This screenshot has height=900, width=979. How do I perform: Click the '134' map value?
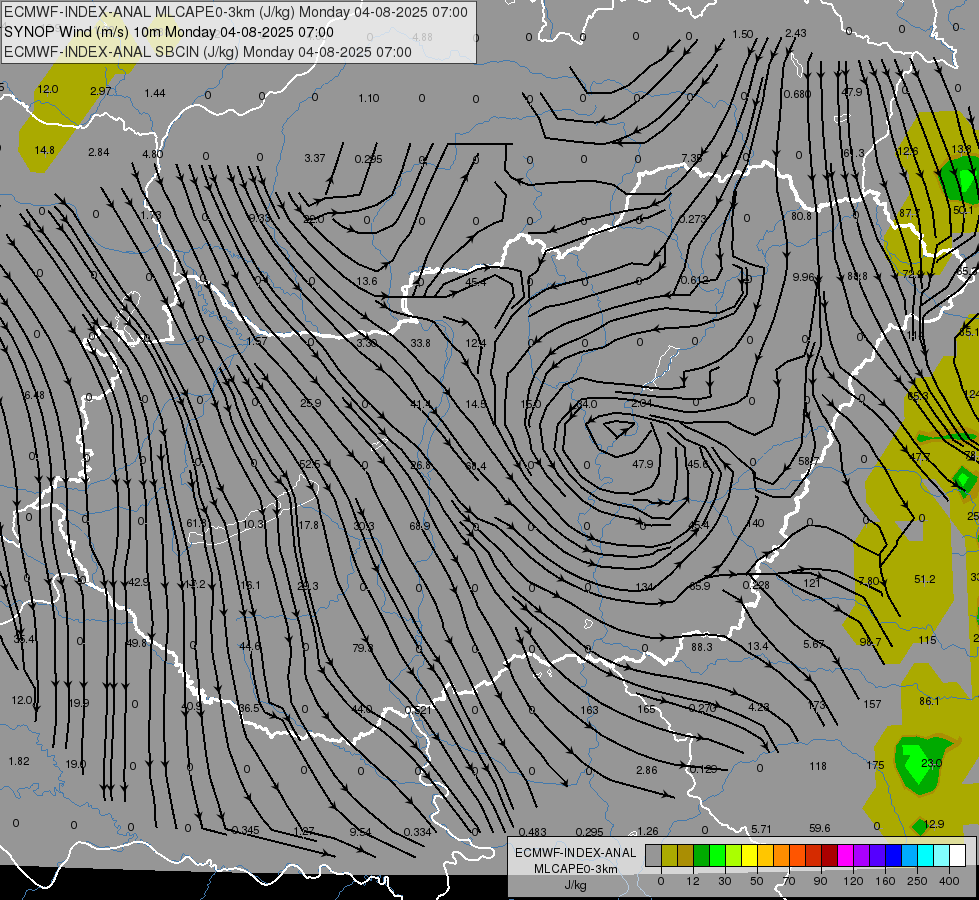[x=644, y=586]
